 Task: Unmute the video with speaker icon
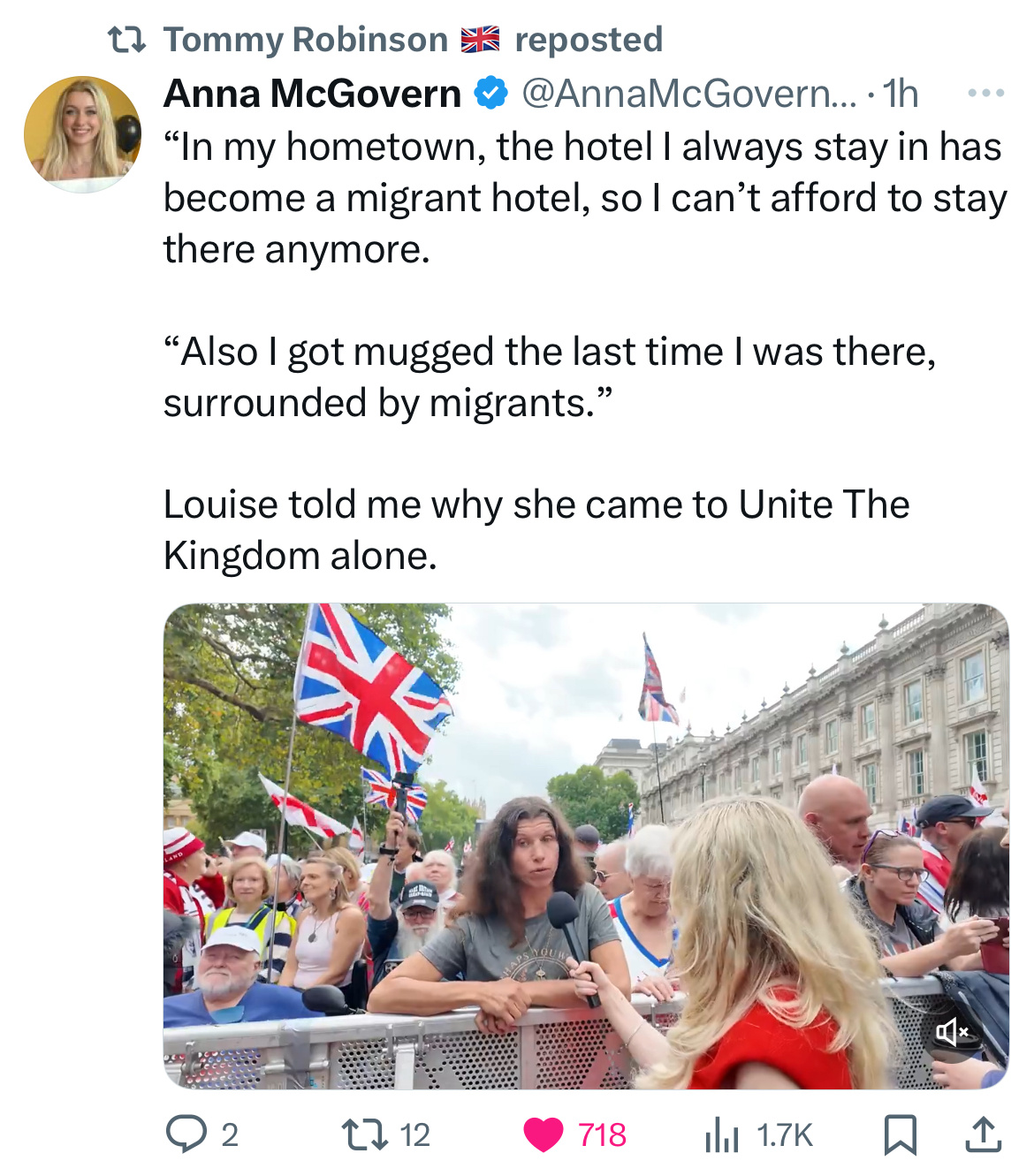pyautogui.click(x=952, y=1031)
